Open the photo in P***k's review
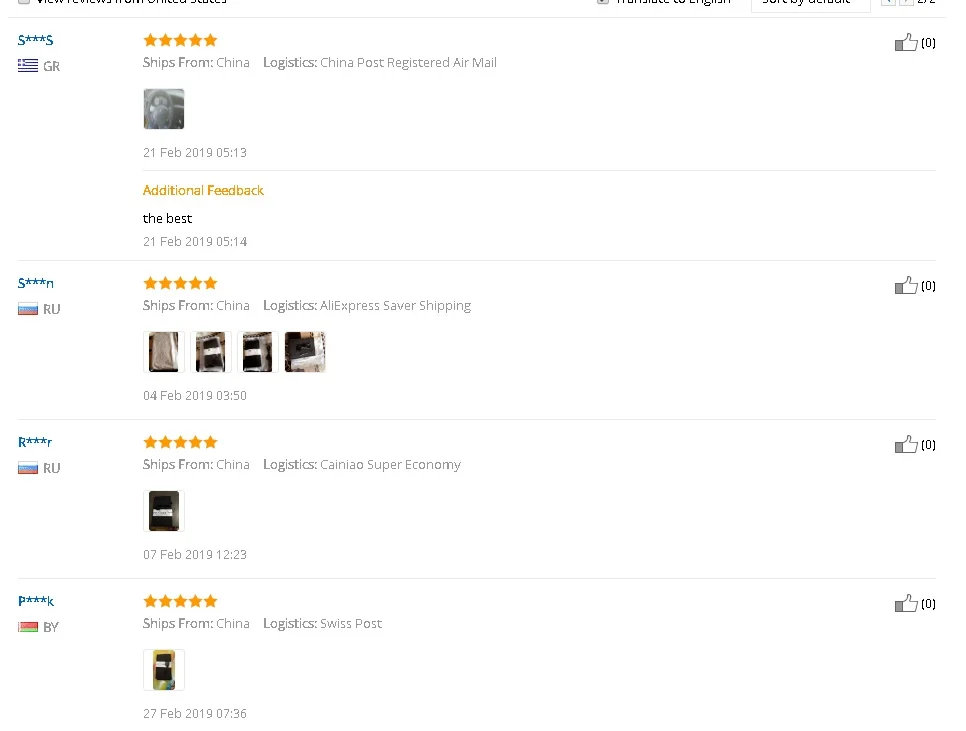966x731 pixels. coord(164,669)
